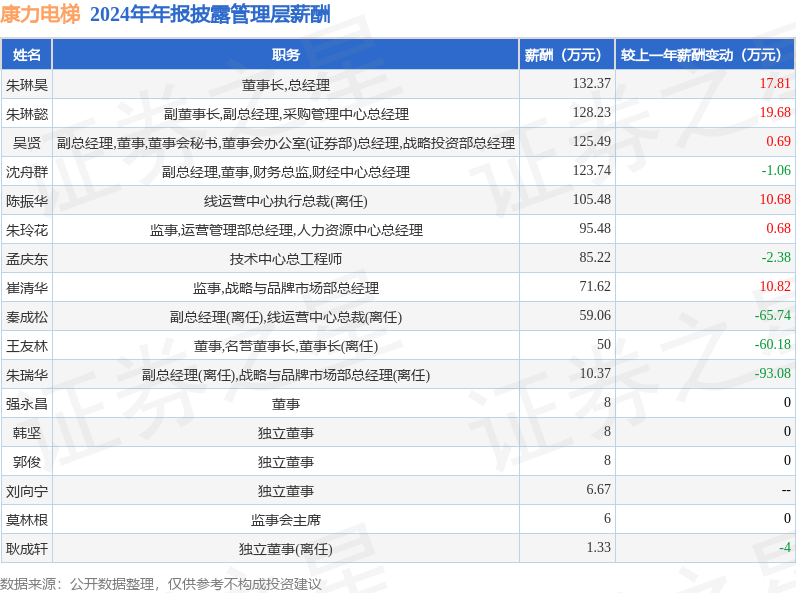Click the 职务 column header

coord(285,54)
